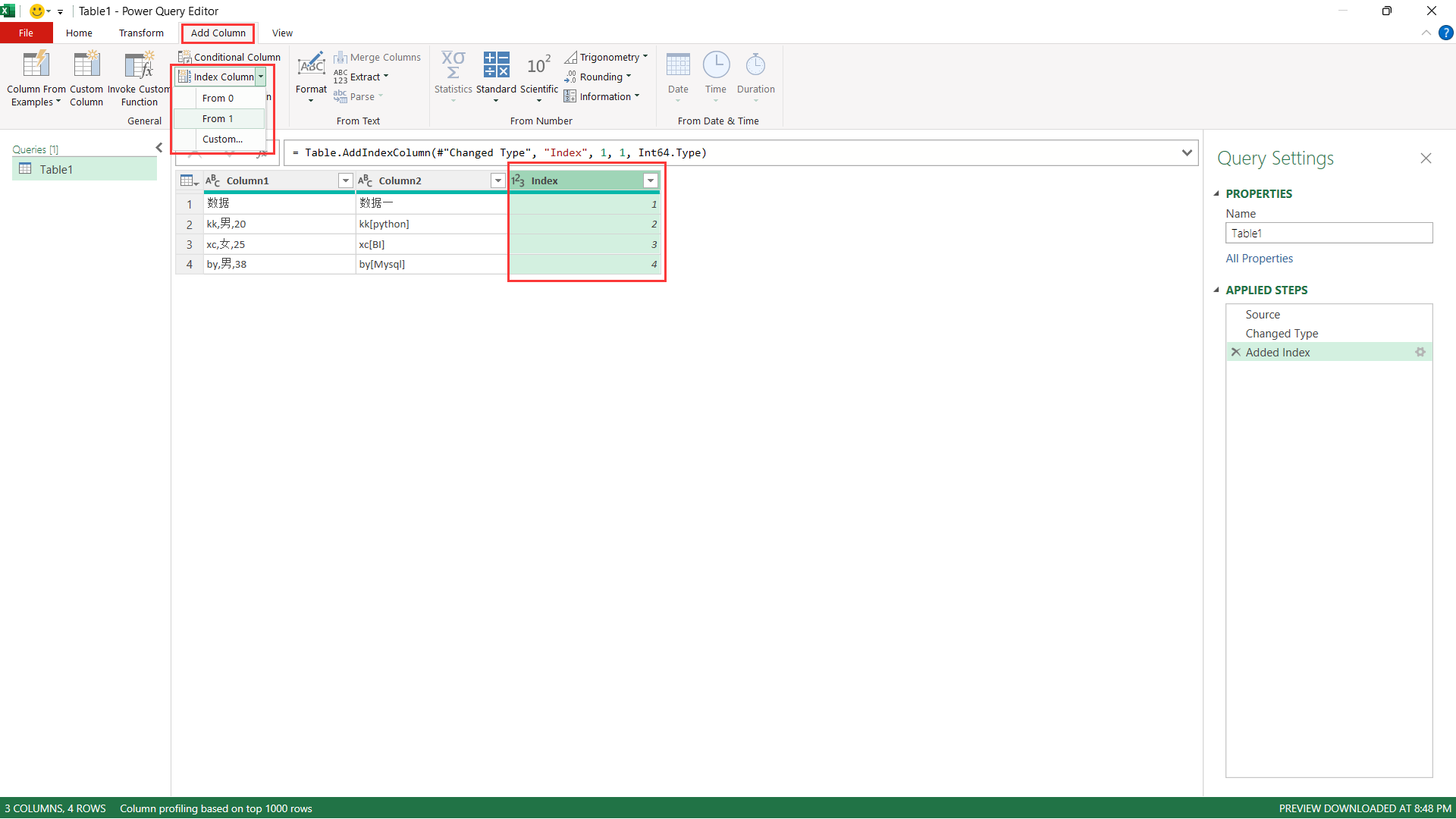
Task: Click the query Name input field
Action: pyautogui.click(x=1329, y=234)
